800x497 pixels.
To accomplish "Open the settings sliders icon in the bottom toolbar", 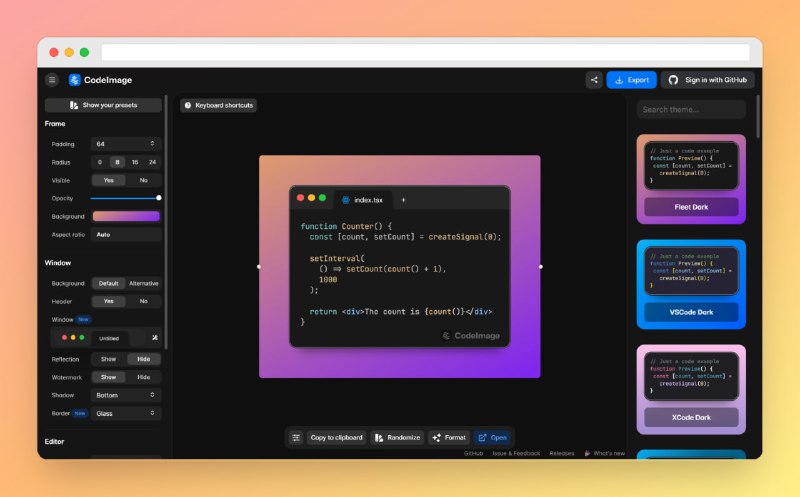I will pyautogui.click(x=296, y=437).
